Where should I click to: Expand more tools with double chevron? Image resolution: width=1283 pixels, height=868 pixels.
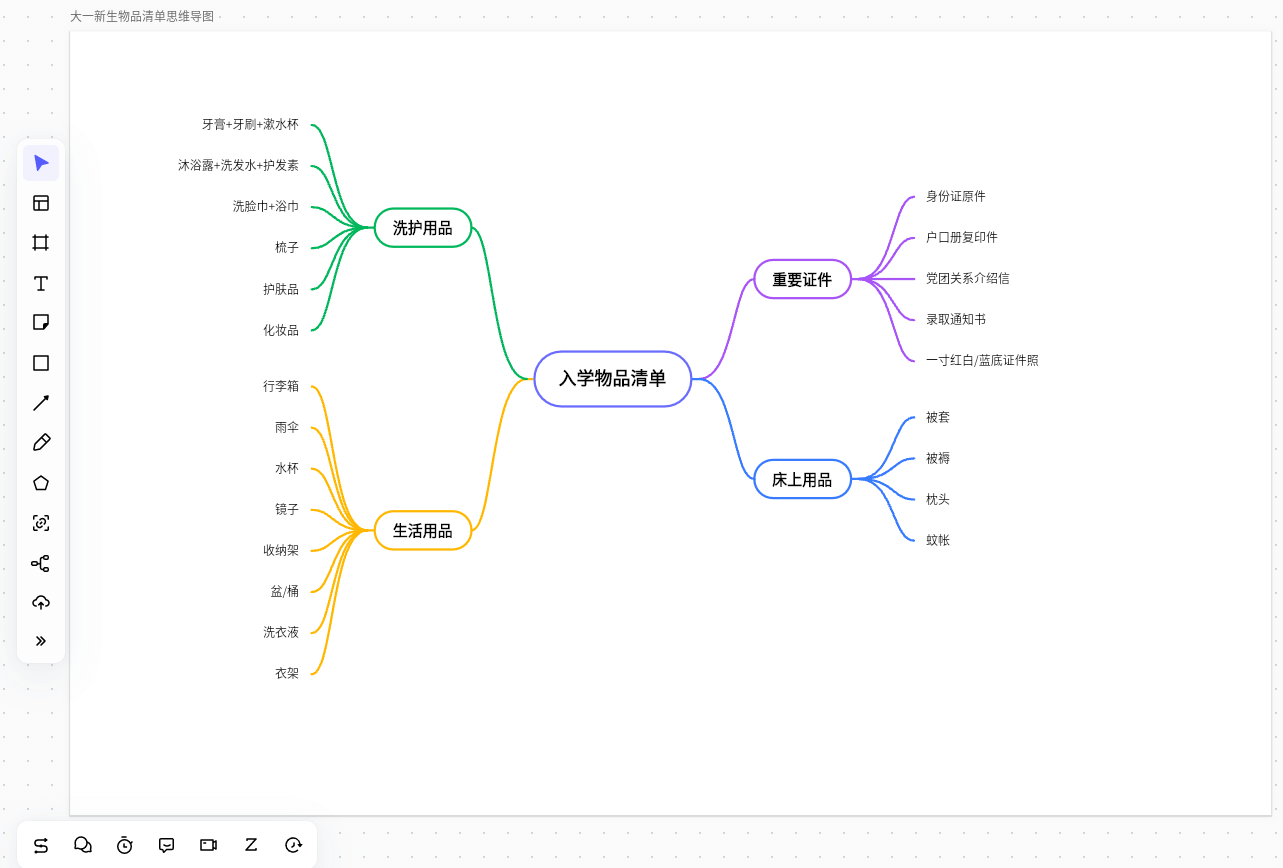click(x=41, y=641)
